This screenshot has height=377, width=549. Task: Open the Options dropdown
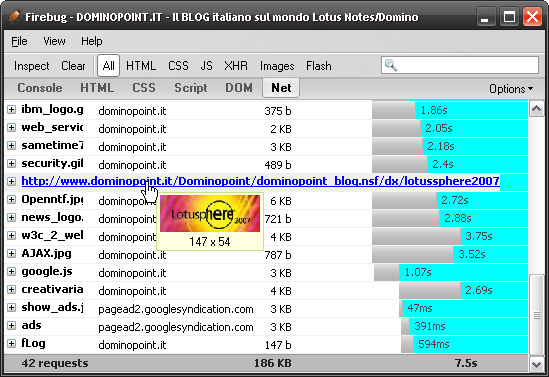(x=511, y=89)
